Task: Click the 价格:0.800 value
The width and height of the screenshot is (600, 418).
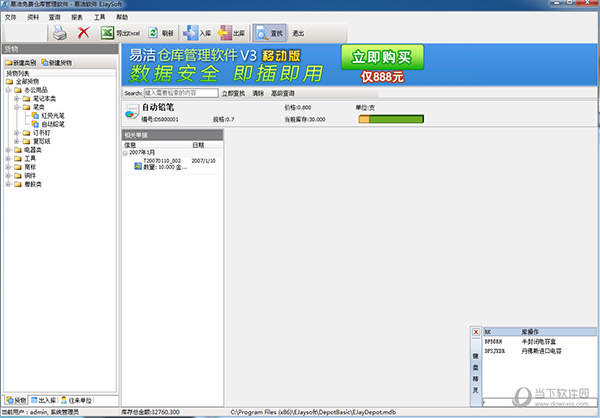Action: (x=297, y=108)
